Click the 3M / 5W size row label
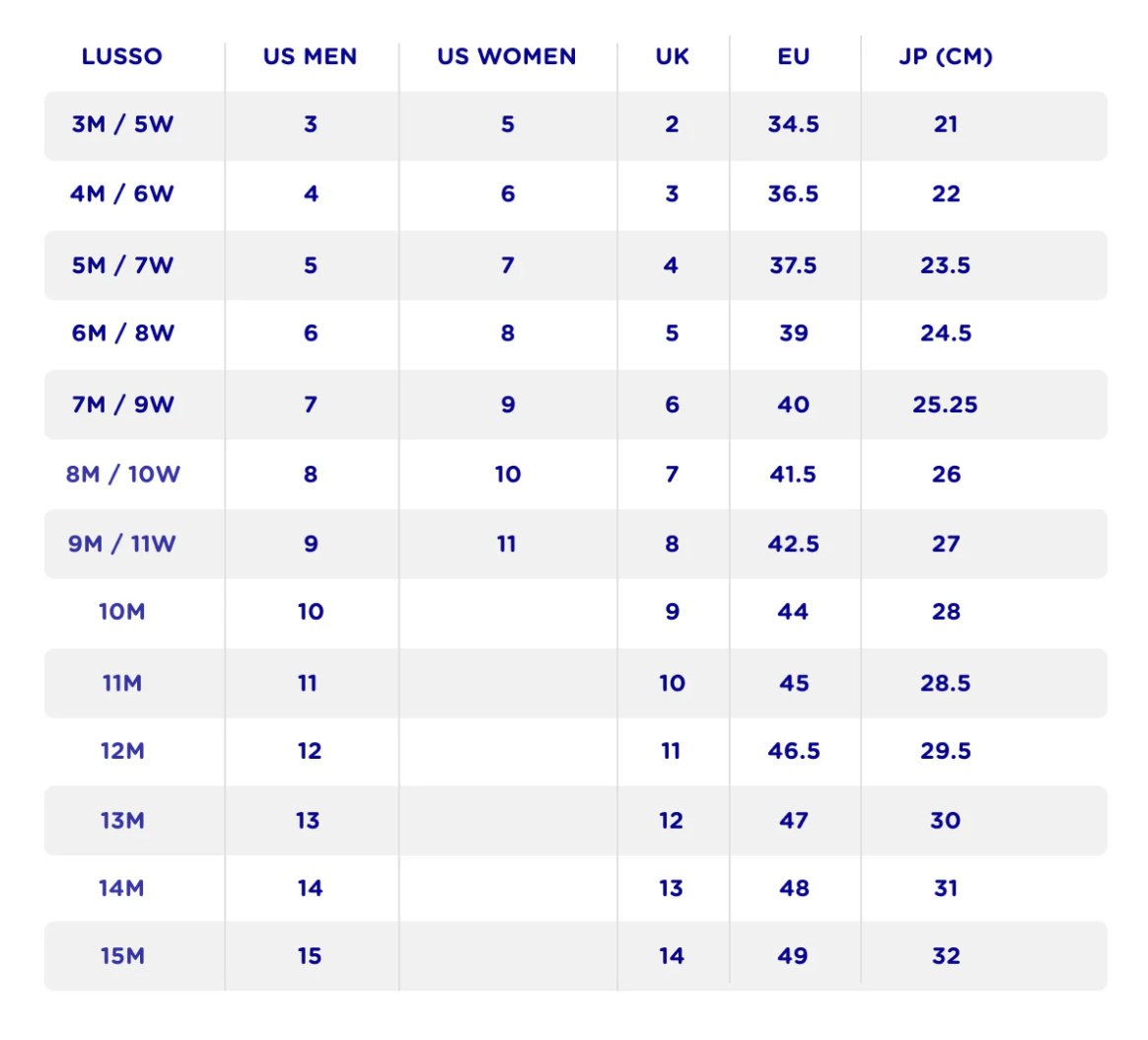 [122, 123]
